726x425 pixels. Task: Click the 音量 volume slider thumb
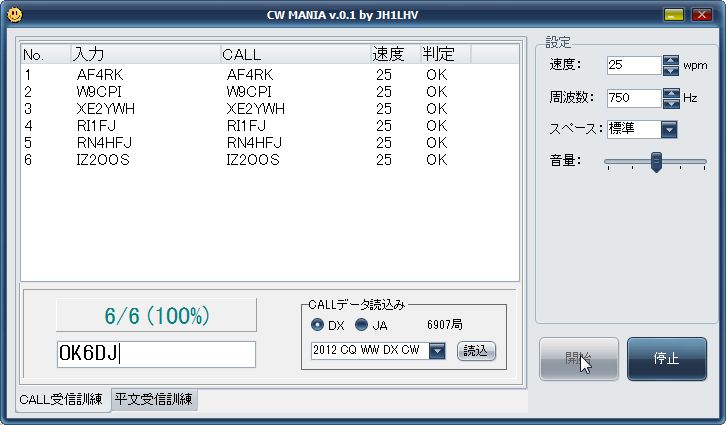(x=656, y=162)
